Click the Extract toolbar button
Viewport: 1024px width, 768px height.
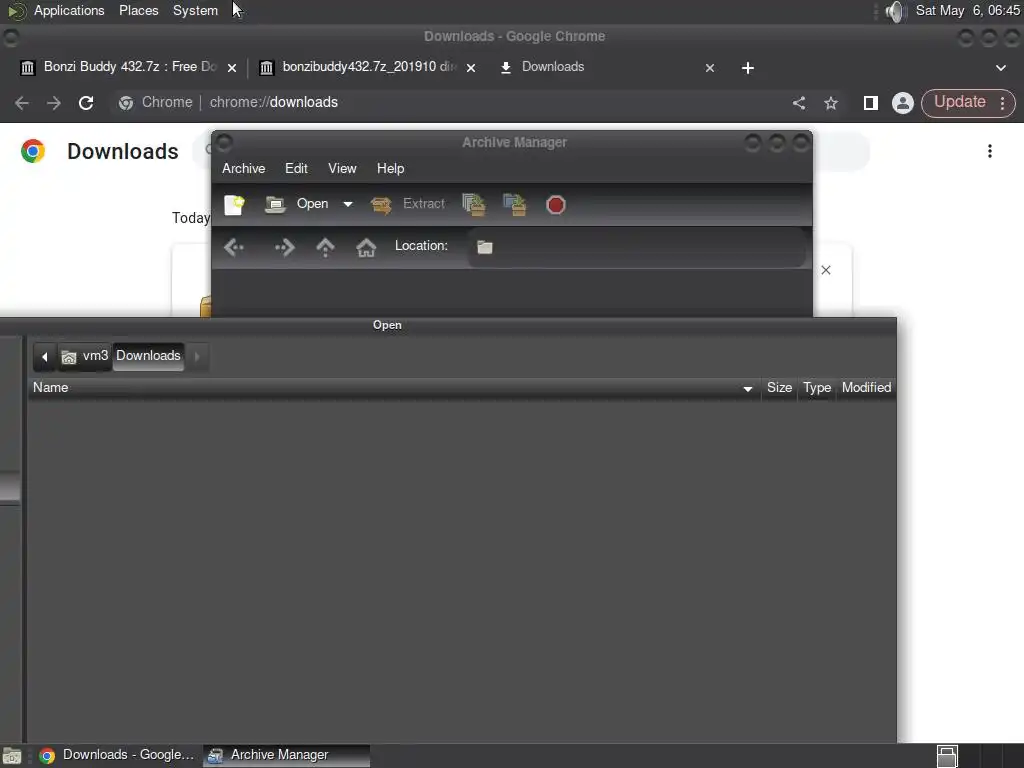[408, 204]
